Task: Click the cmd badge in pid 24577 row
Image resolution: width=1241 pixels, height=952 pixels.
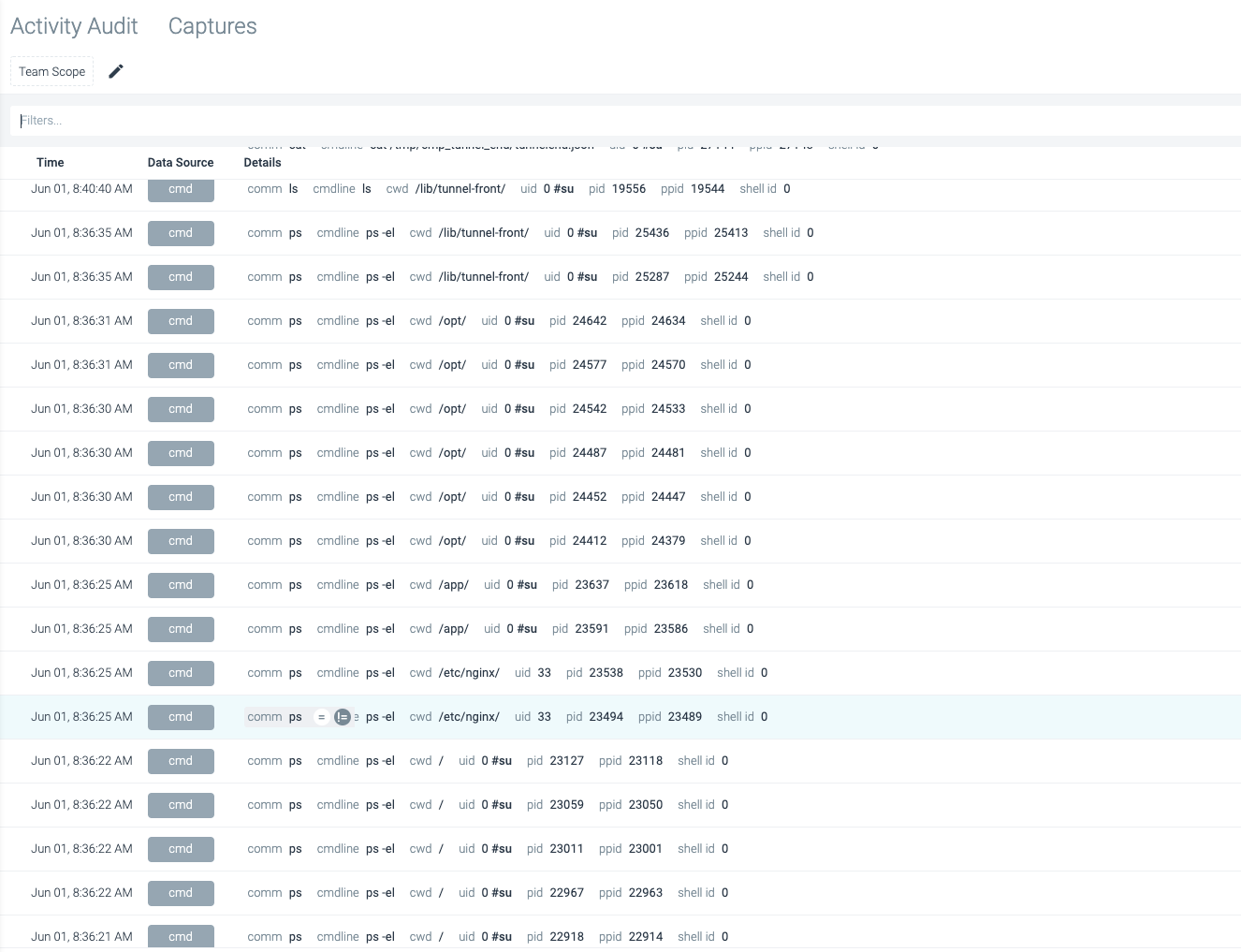Action: tap(181, 365)
